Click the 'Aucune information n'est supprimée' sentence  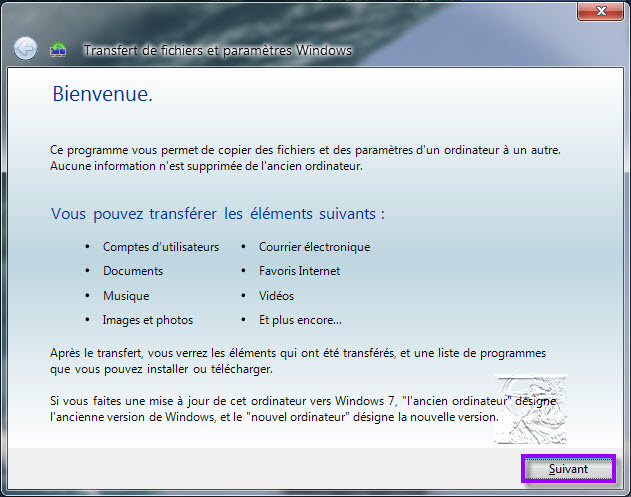point(205,166)
